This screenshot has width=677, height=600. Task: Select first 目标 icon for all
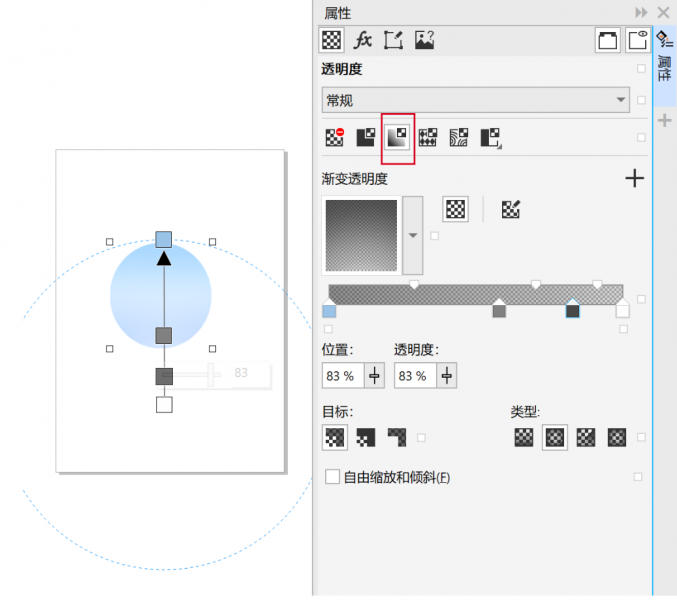[335, 438]
